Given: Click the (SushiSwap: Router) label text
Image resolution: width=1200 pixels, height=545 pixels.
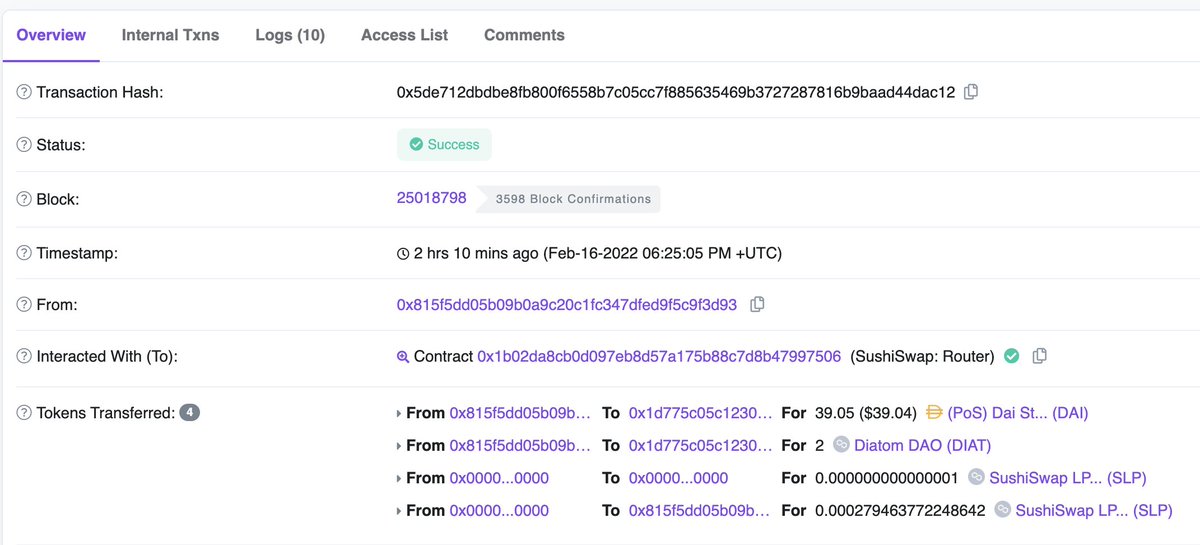Looking at the screenshot, I should pyautogui.click(x=922, y=356).
